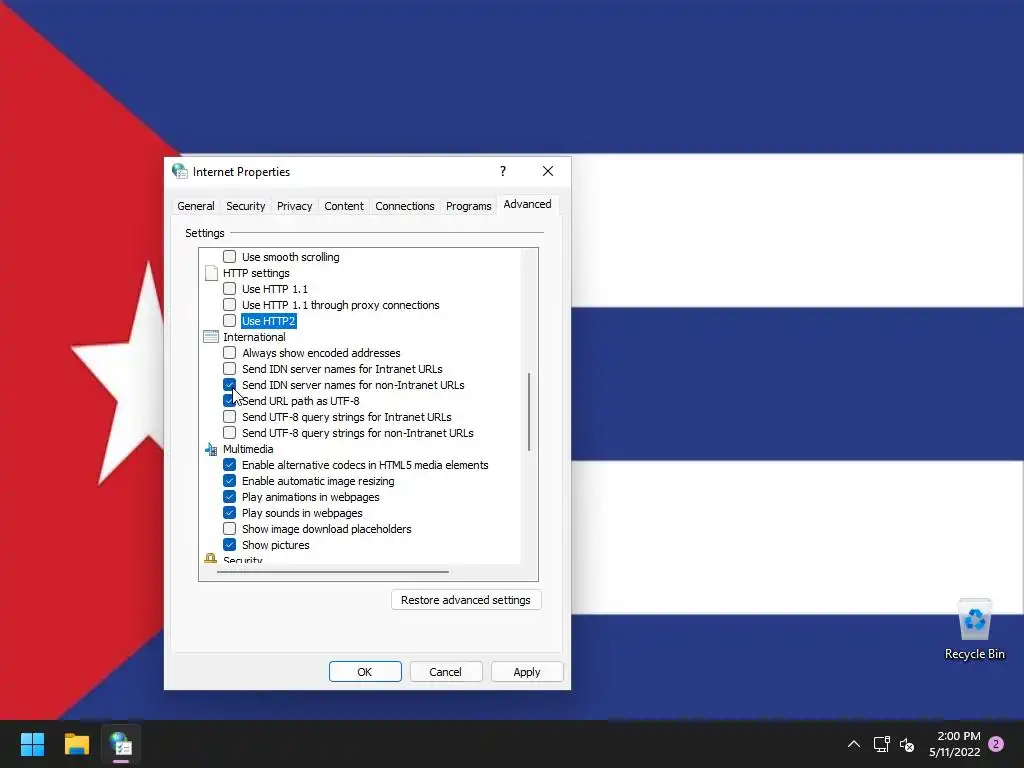Check Send UTF-8 query strings for non-Intranet URLs
Screen dimensions: 1024x768
point(229,432)
